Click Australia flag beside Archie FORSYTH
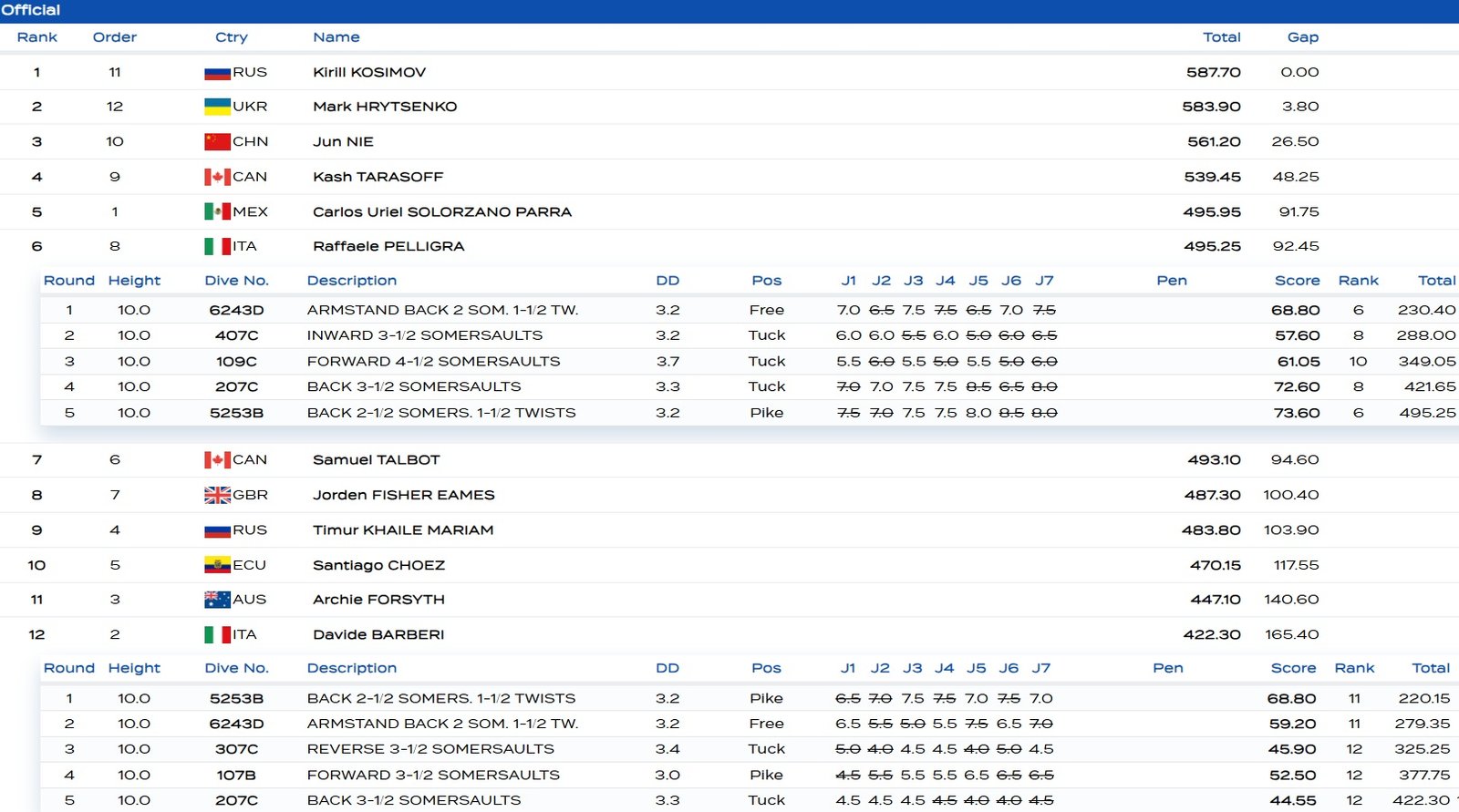This screenshot has width=1459, height=812. 217,600
